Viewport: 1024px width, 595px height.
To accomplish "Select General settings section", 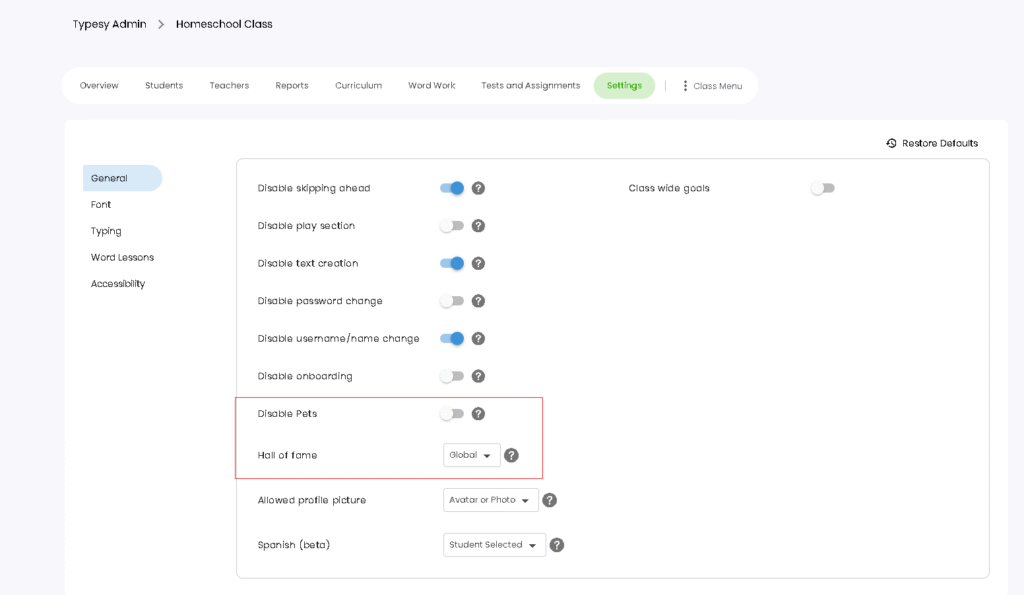I will coord(123,178).
